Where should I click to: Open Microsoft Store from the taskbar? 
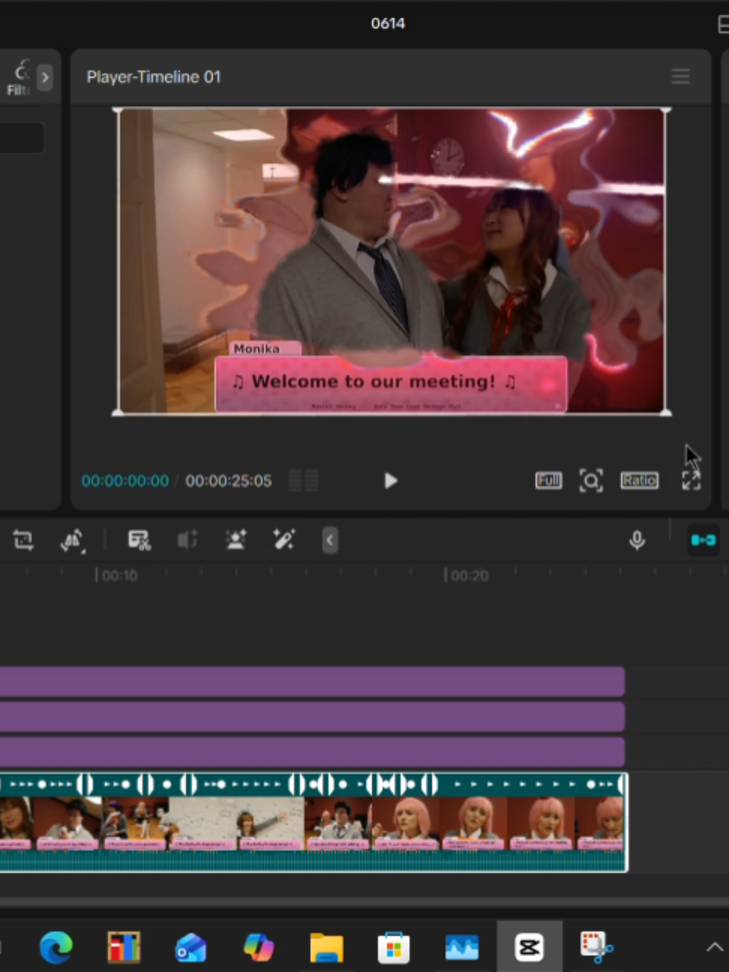point(394,947)
